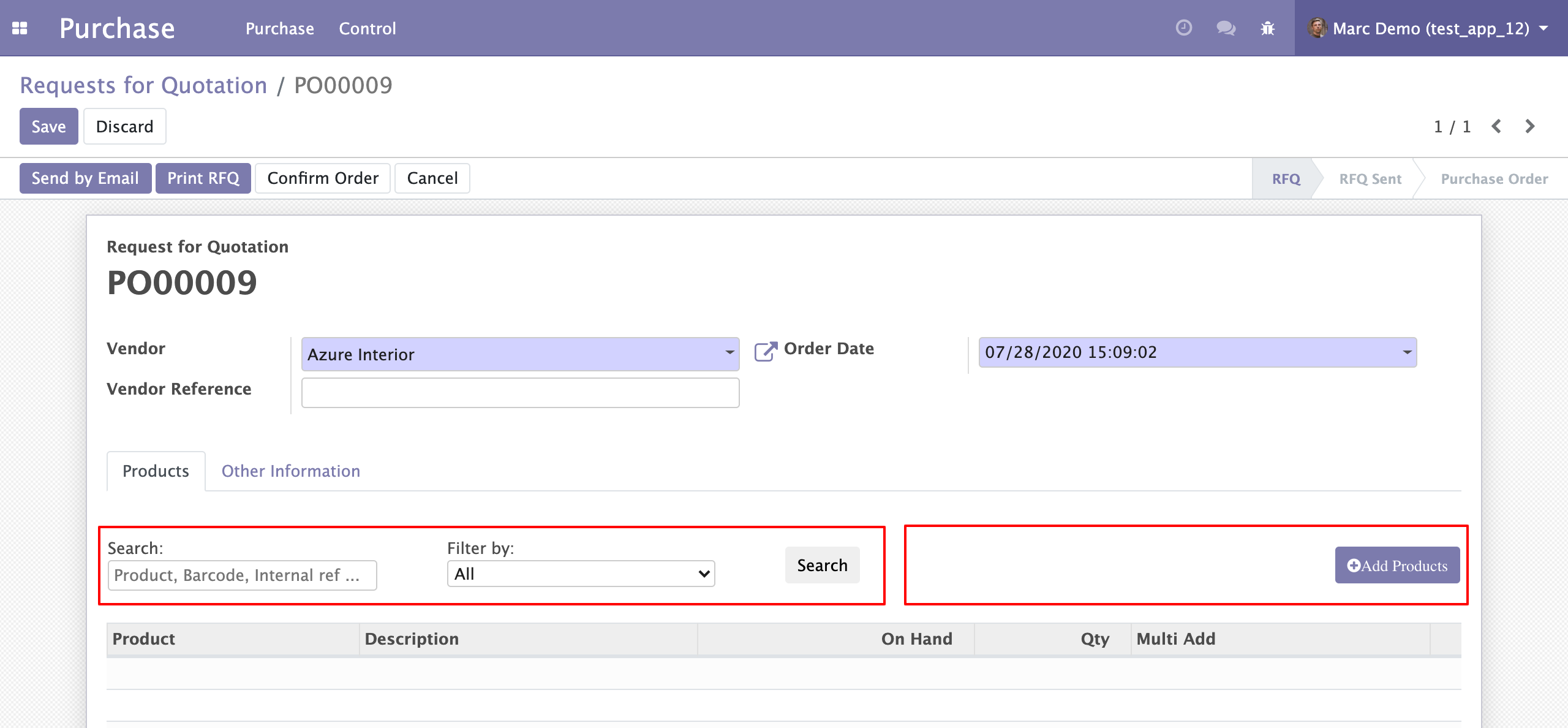Open the activities clock icon

pyautogui.click(x=1183, y=28)
